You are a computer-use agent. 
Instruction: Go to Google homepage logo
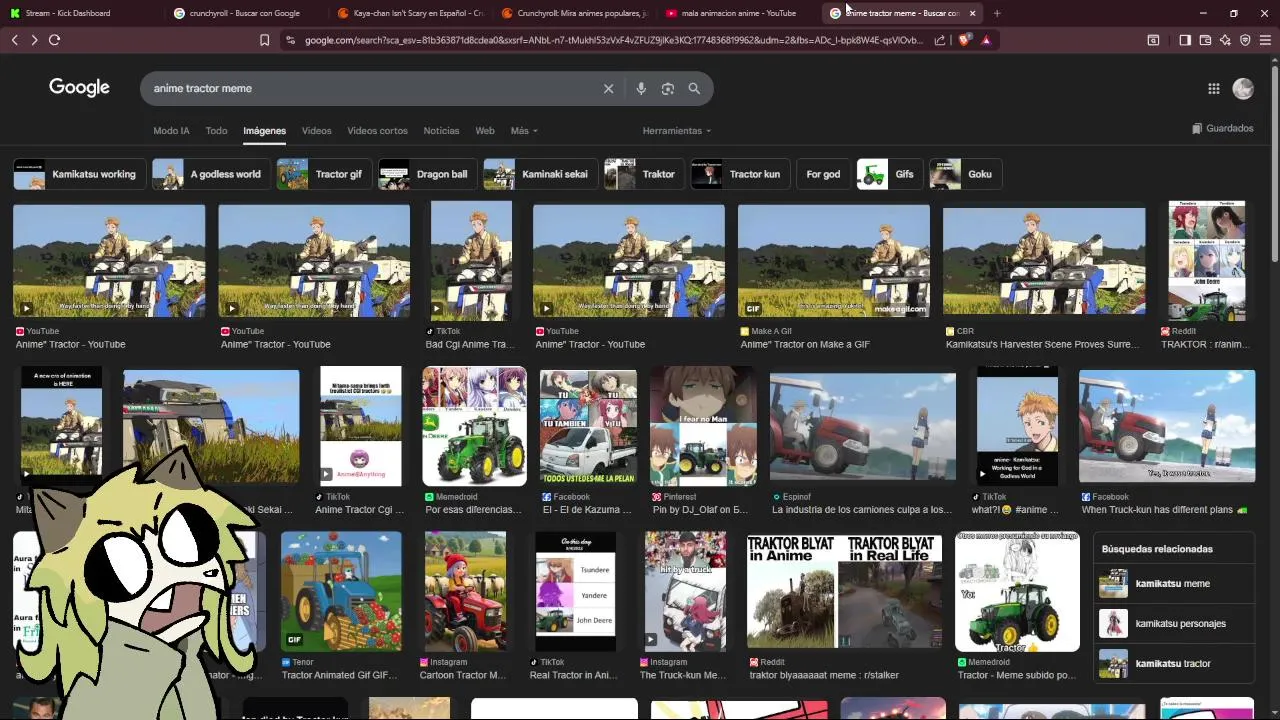coord(79,88)
